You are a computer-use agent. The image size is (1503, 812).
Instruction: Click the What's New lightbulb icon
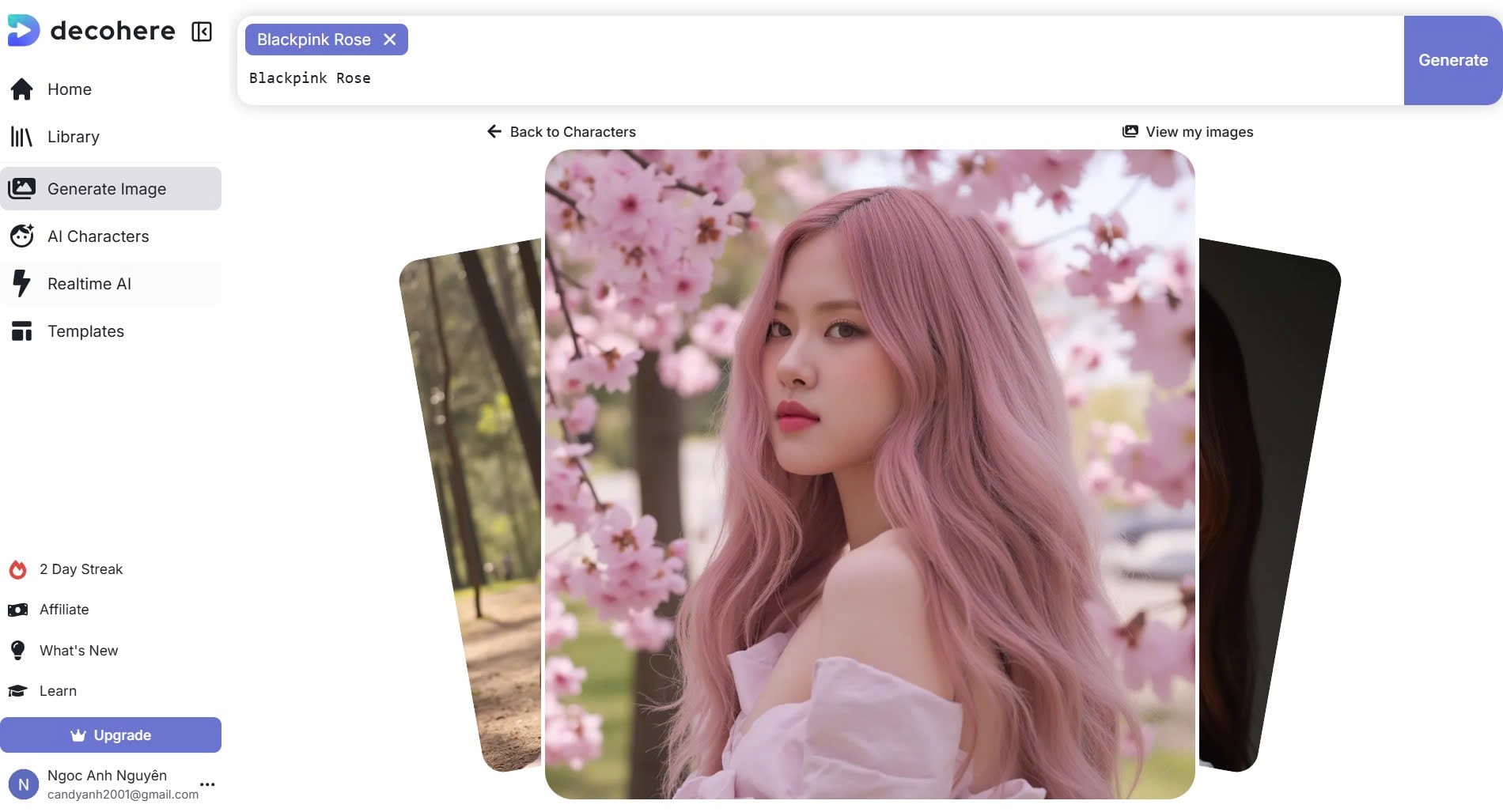[17, 650]
